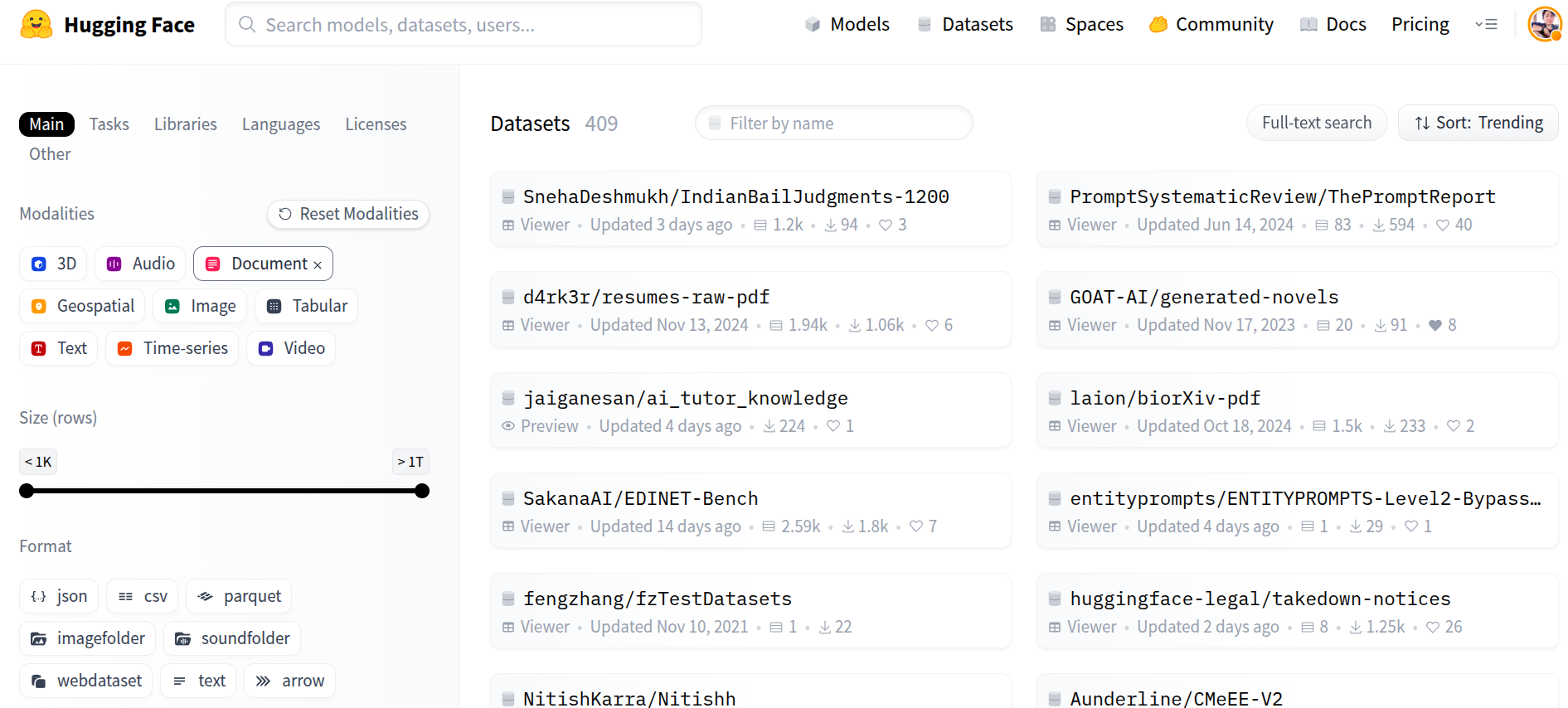Click the parquet format icon

coord(206,596)
